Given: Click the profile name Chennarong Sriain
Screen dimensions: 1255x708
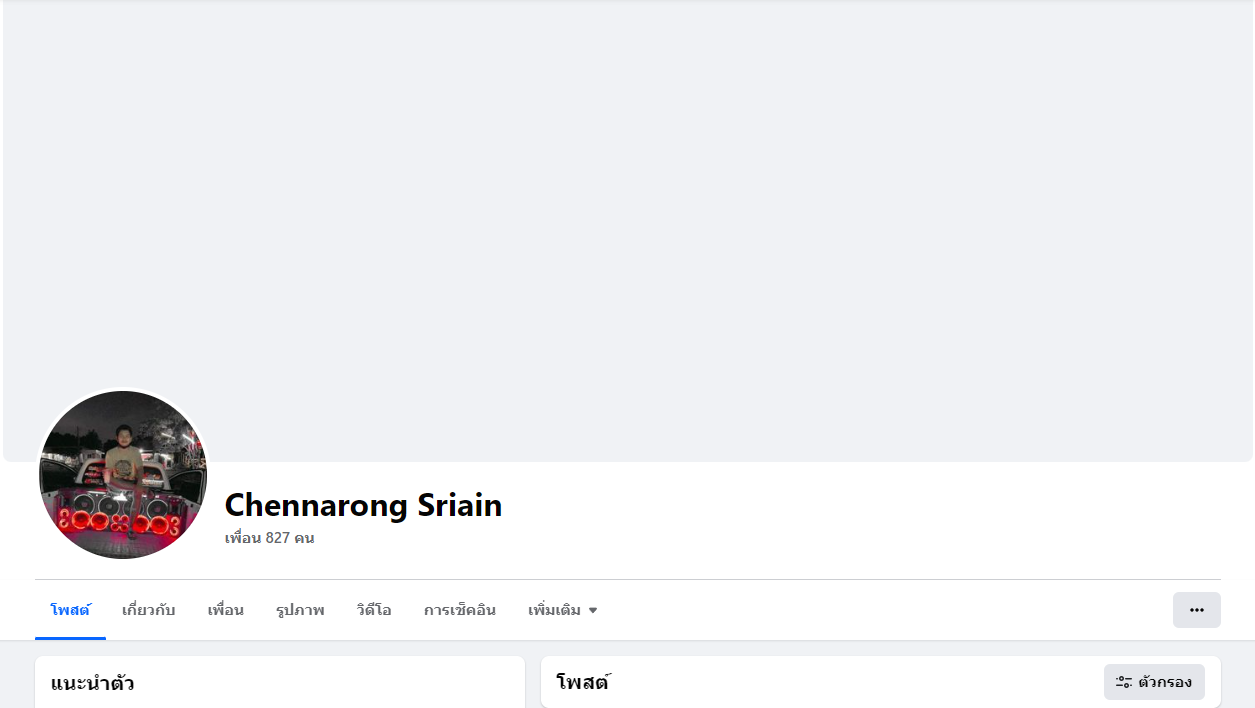Looking at the screenshot, I should pos(363,505).
